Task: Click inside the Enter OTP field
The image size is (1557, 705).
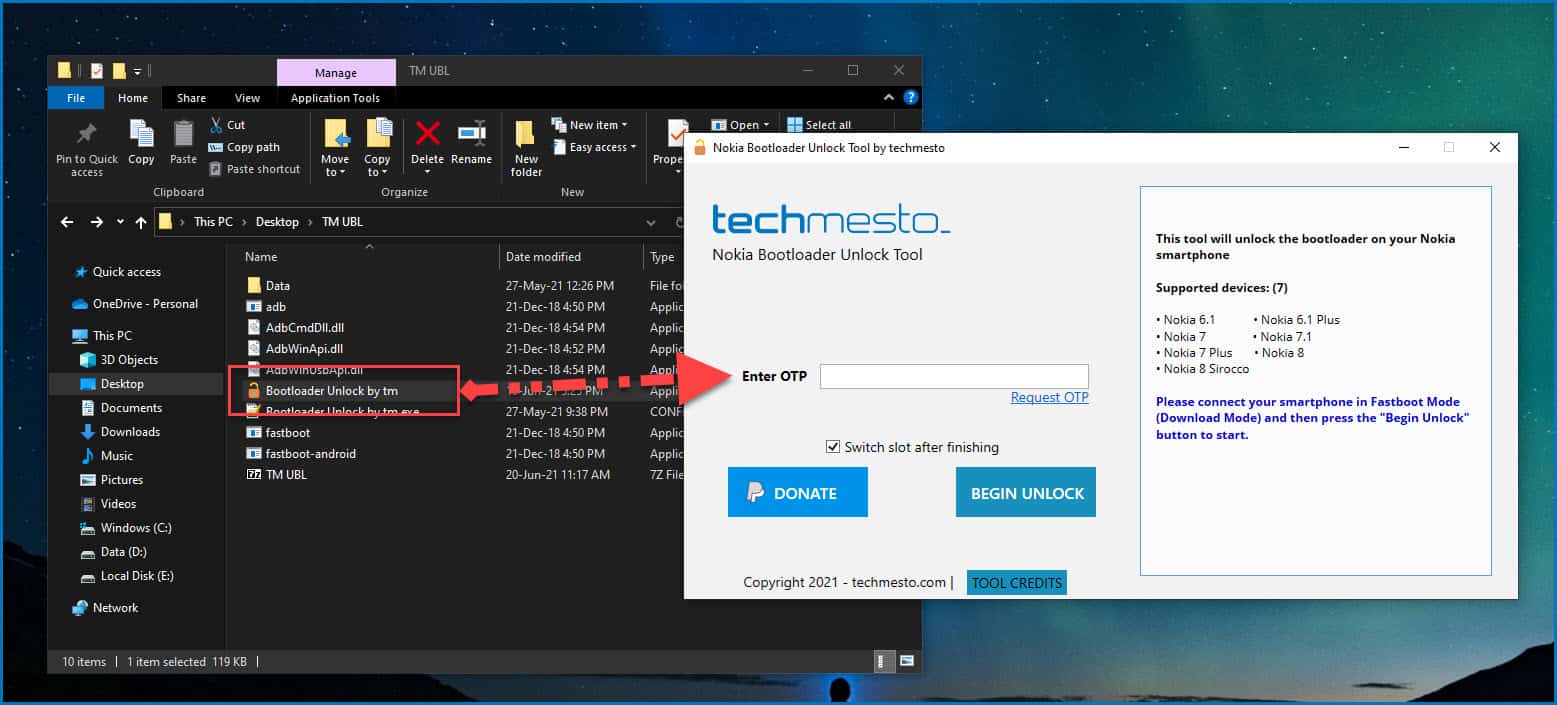Action: tap(954, 376)
